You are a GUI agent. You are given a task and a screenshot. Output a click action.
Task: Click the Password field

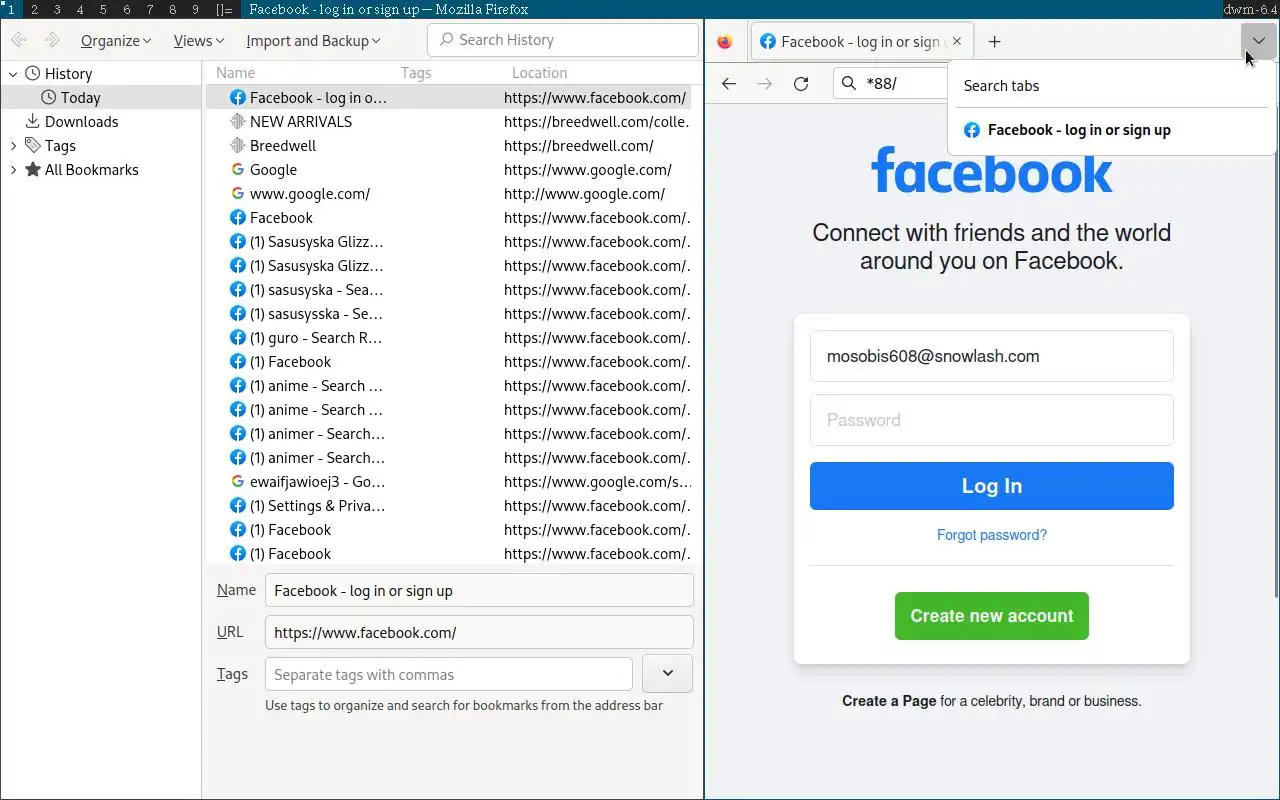pos(992,420)
